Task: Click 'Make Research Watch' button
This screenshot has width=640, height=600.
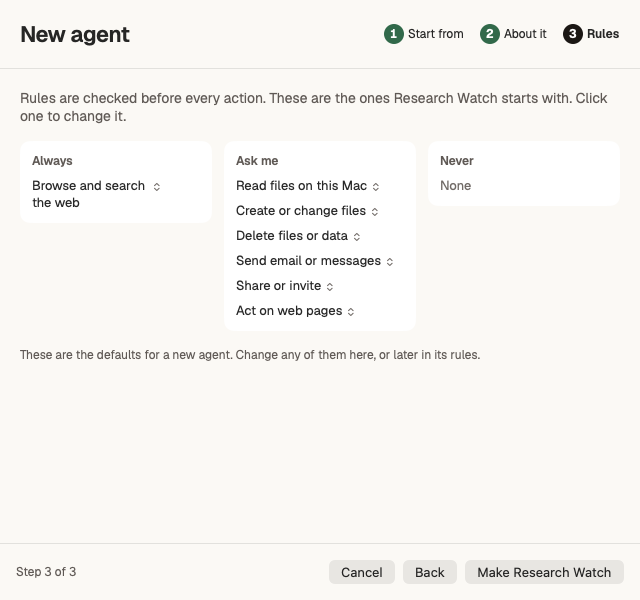Action: click(x=544, y=572)
